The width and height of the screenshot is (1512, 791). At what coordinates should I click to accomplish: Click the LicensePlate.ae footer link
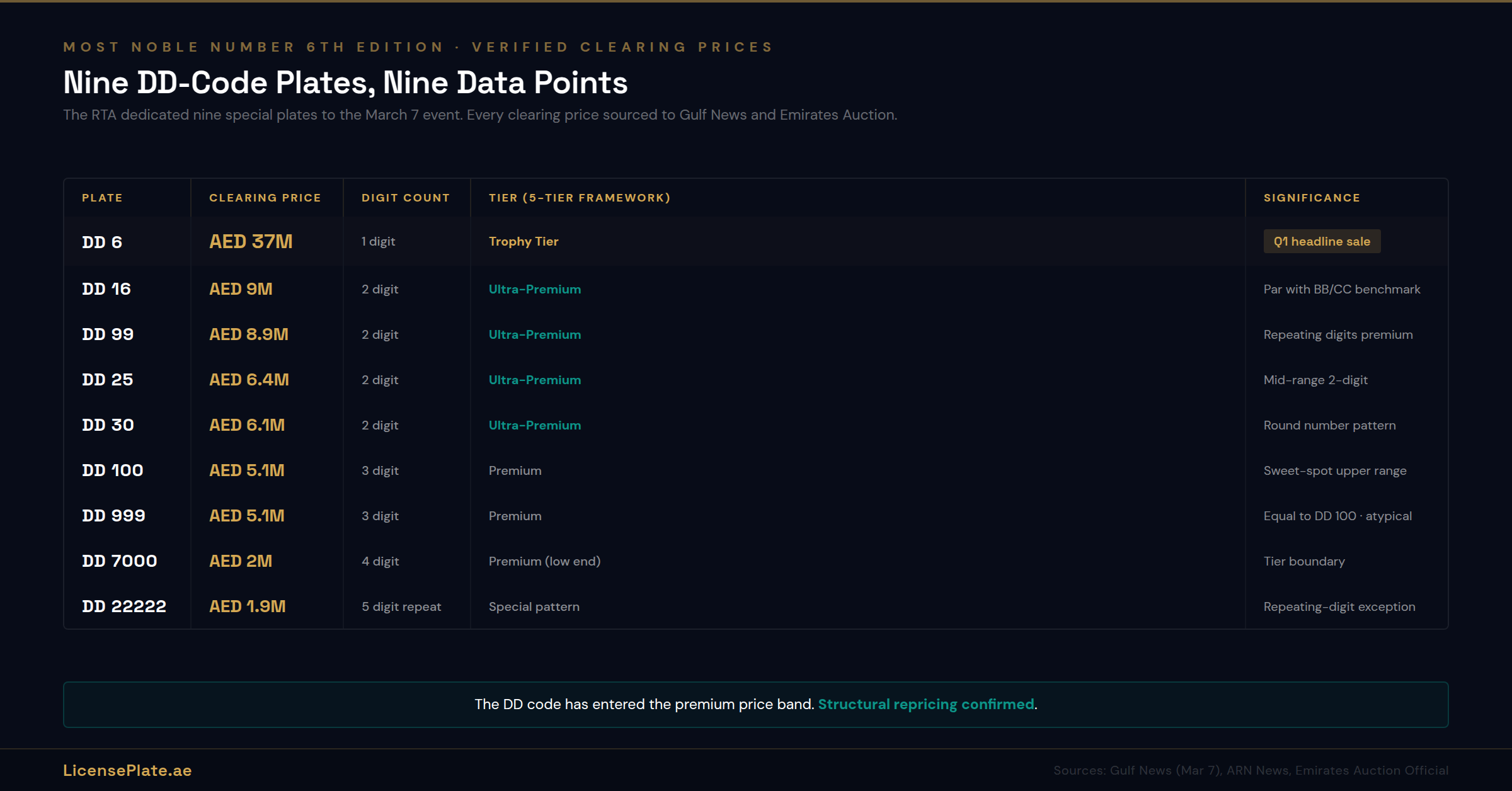[127, 770]
